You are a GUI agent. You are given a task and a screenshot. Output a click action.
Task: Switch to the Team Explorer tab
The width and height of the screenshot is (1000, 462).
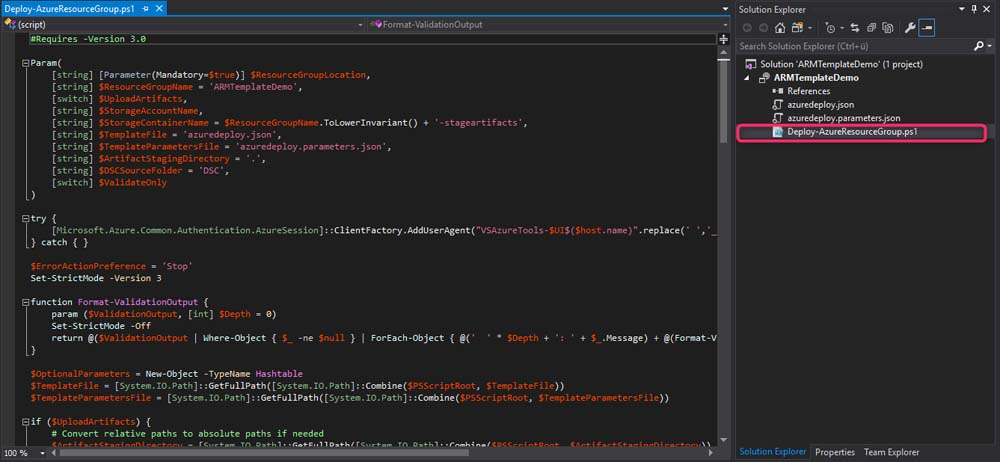892,453
